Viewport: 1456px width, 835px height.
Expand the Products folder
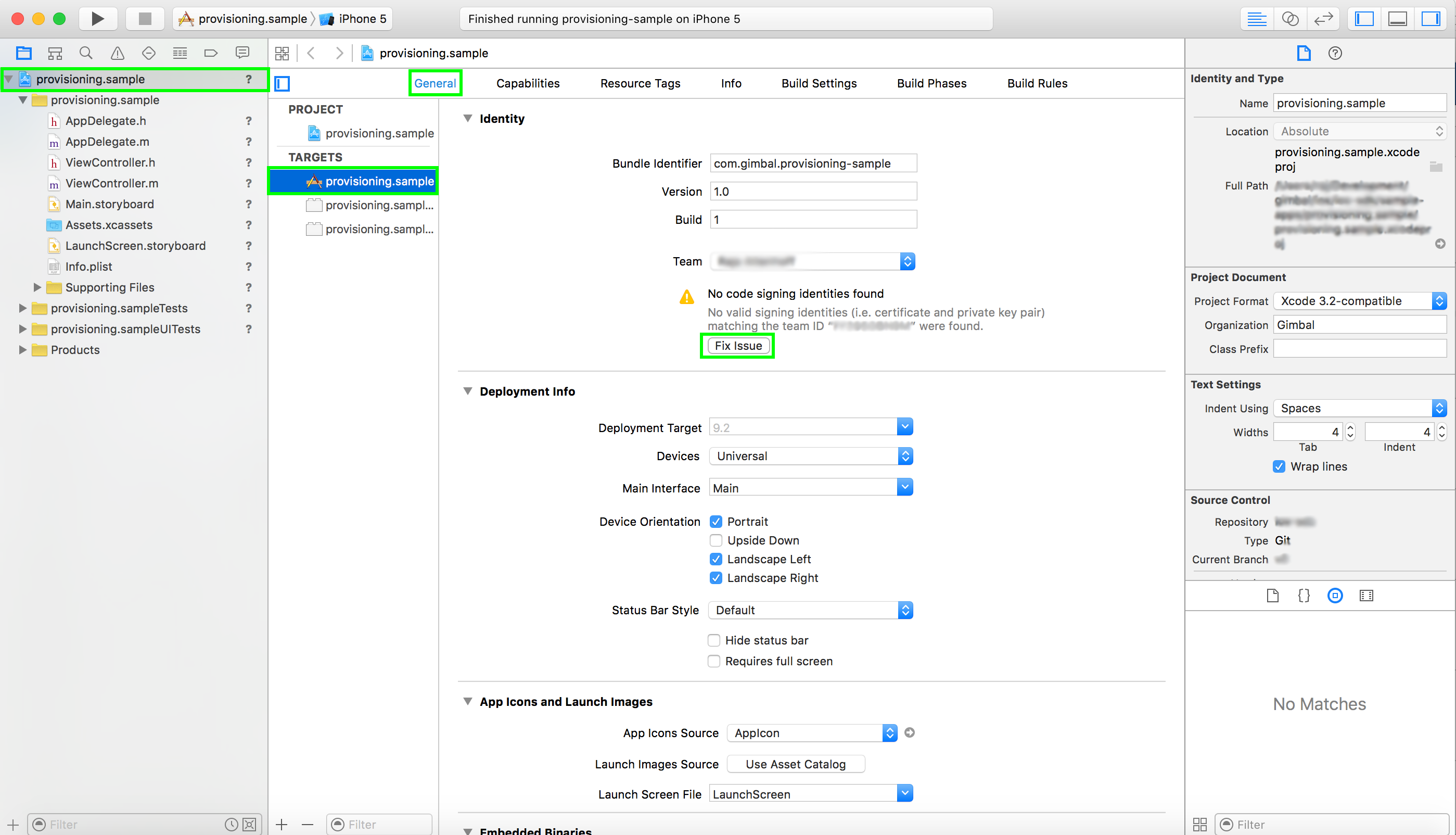point(23,349)
